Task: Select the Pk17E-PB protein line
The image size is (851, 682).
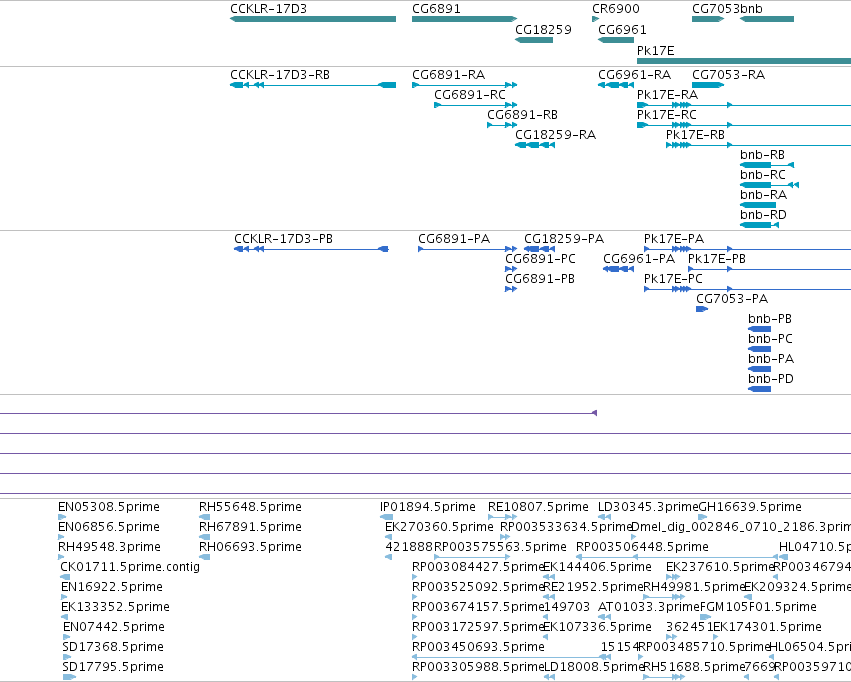Action: point(770,269)
